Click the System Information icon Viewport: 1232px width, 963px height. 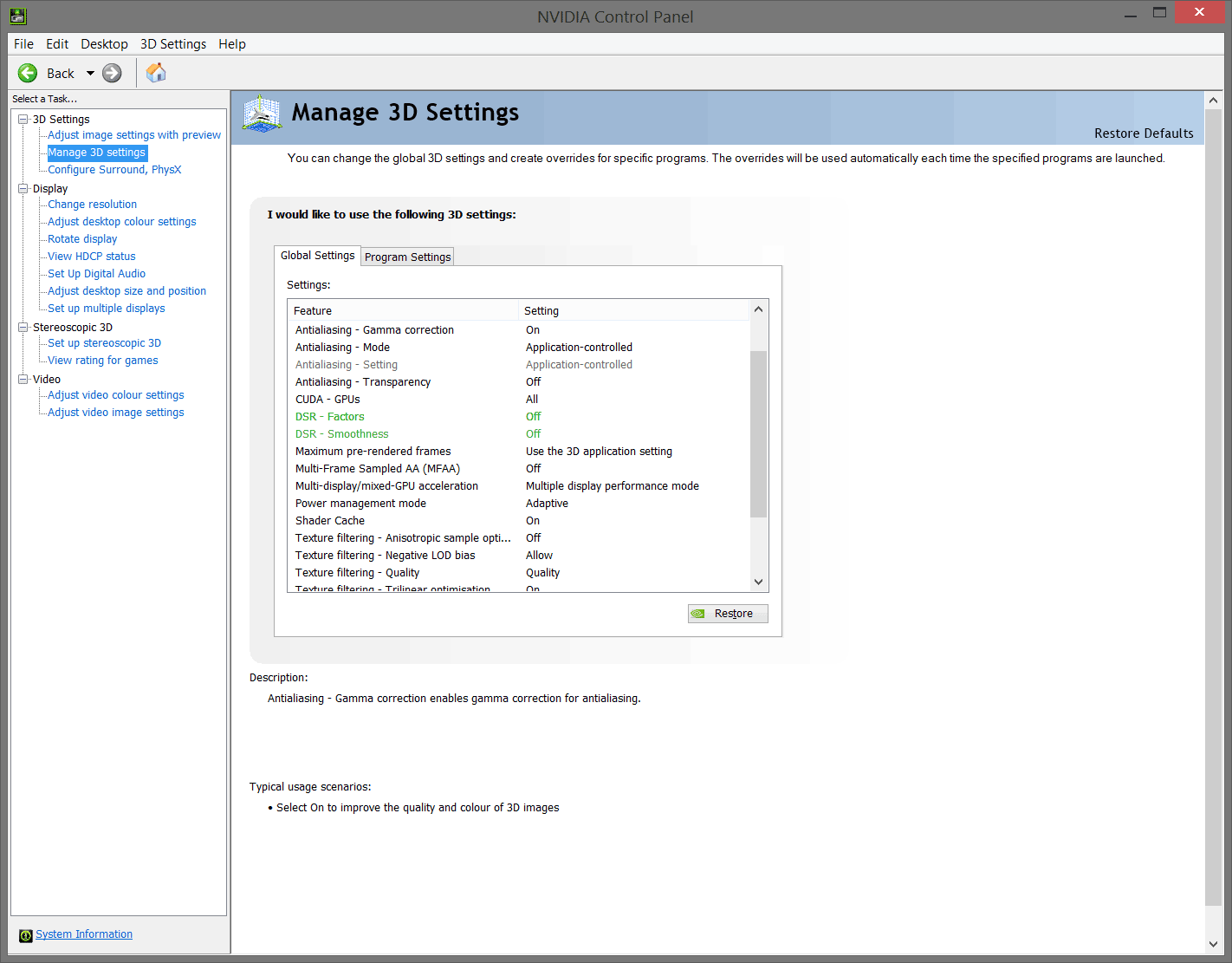coord(26,935)
